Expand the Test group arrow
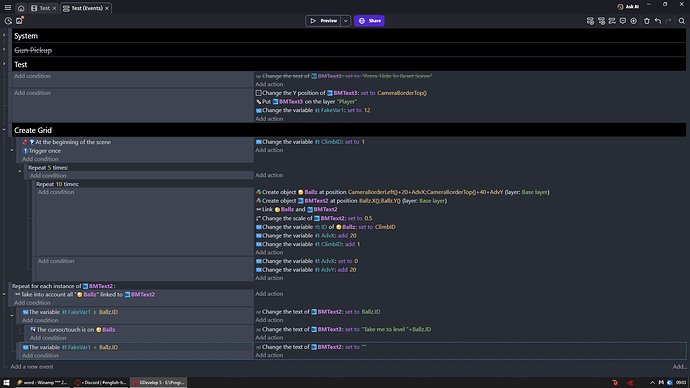 click(x=4, y=64)
